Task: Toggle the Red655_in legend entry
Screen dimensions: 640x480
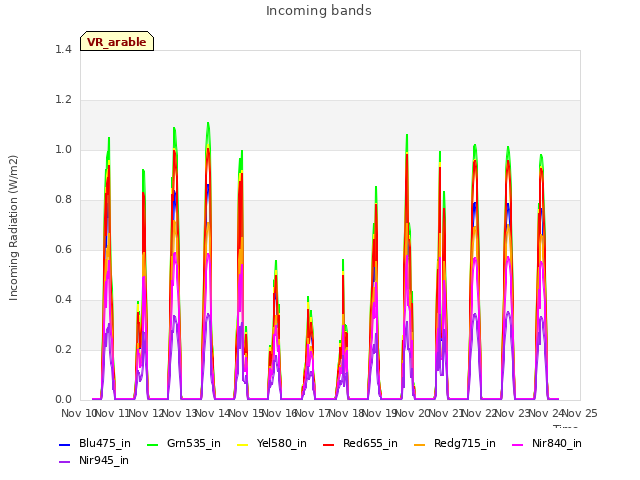Action: 360,443
